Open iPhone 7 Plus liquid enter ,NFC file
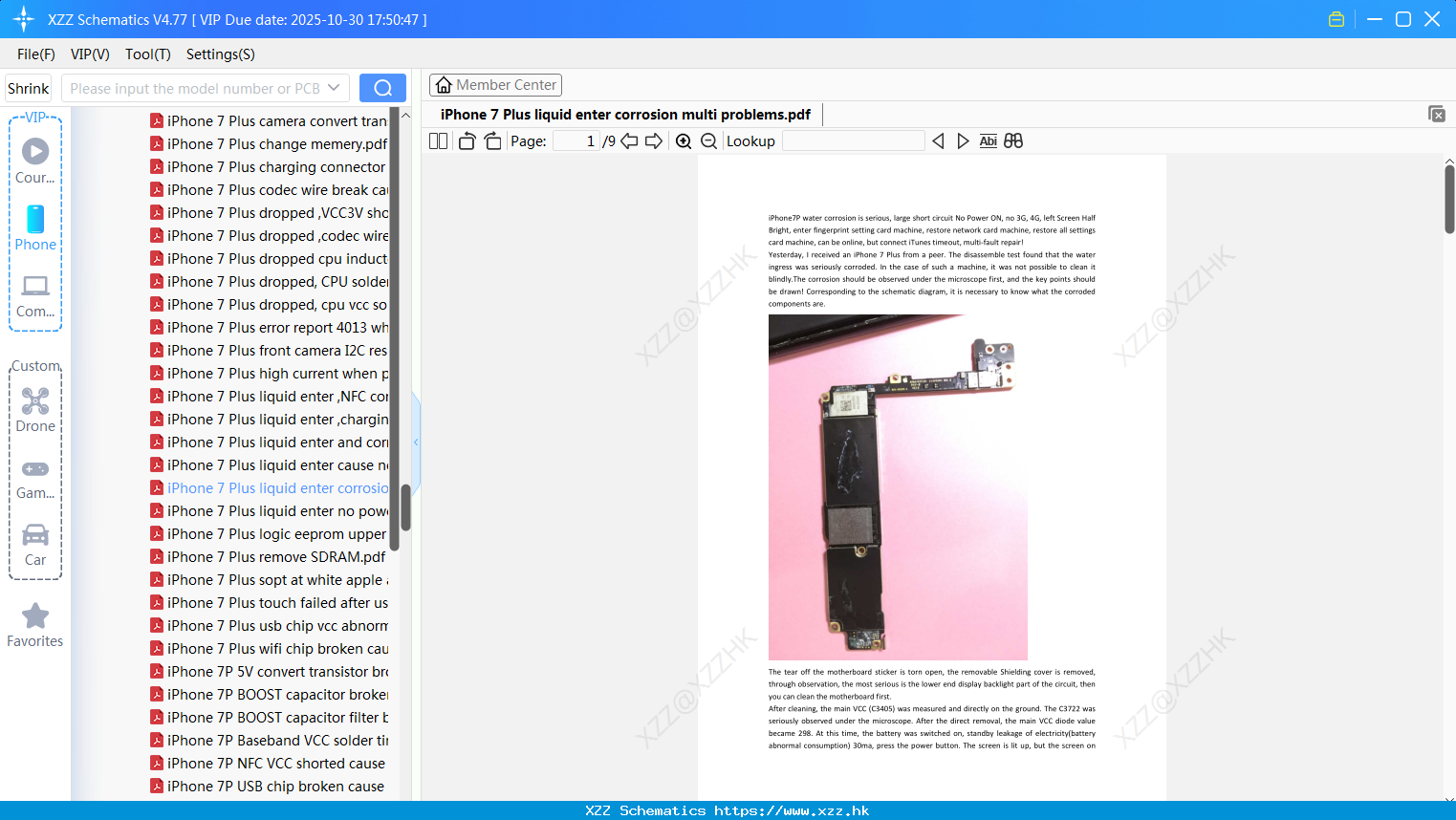The height and width of the screenshot is (820, 1456). pyautogui.click(x=269, y=396)
